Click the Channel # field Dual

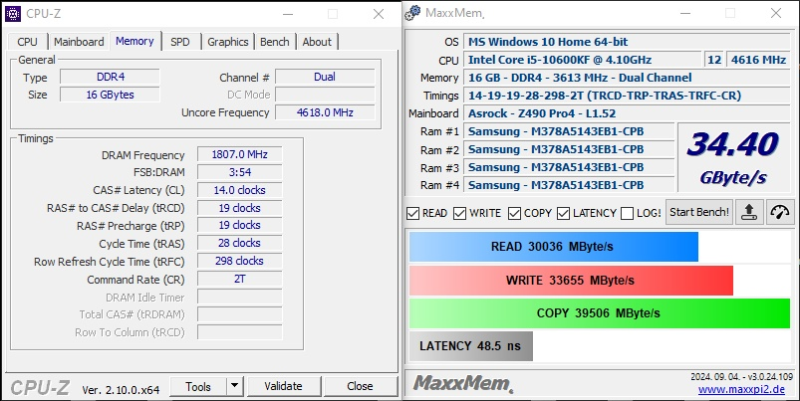325,77
